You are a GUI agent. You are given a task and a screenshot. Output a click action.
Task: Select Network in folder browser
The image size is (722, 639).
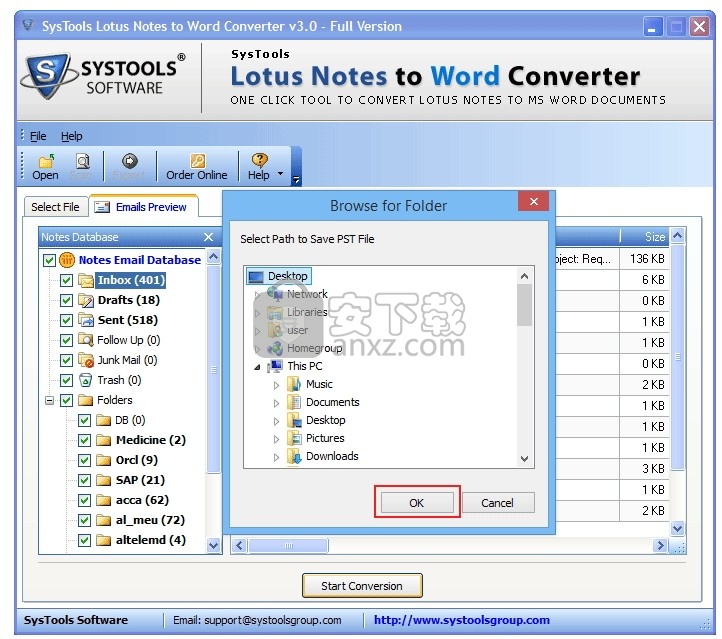[x=307, y=294]
